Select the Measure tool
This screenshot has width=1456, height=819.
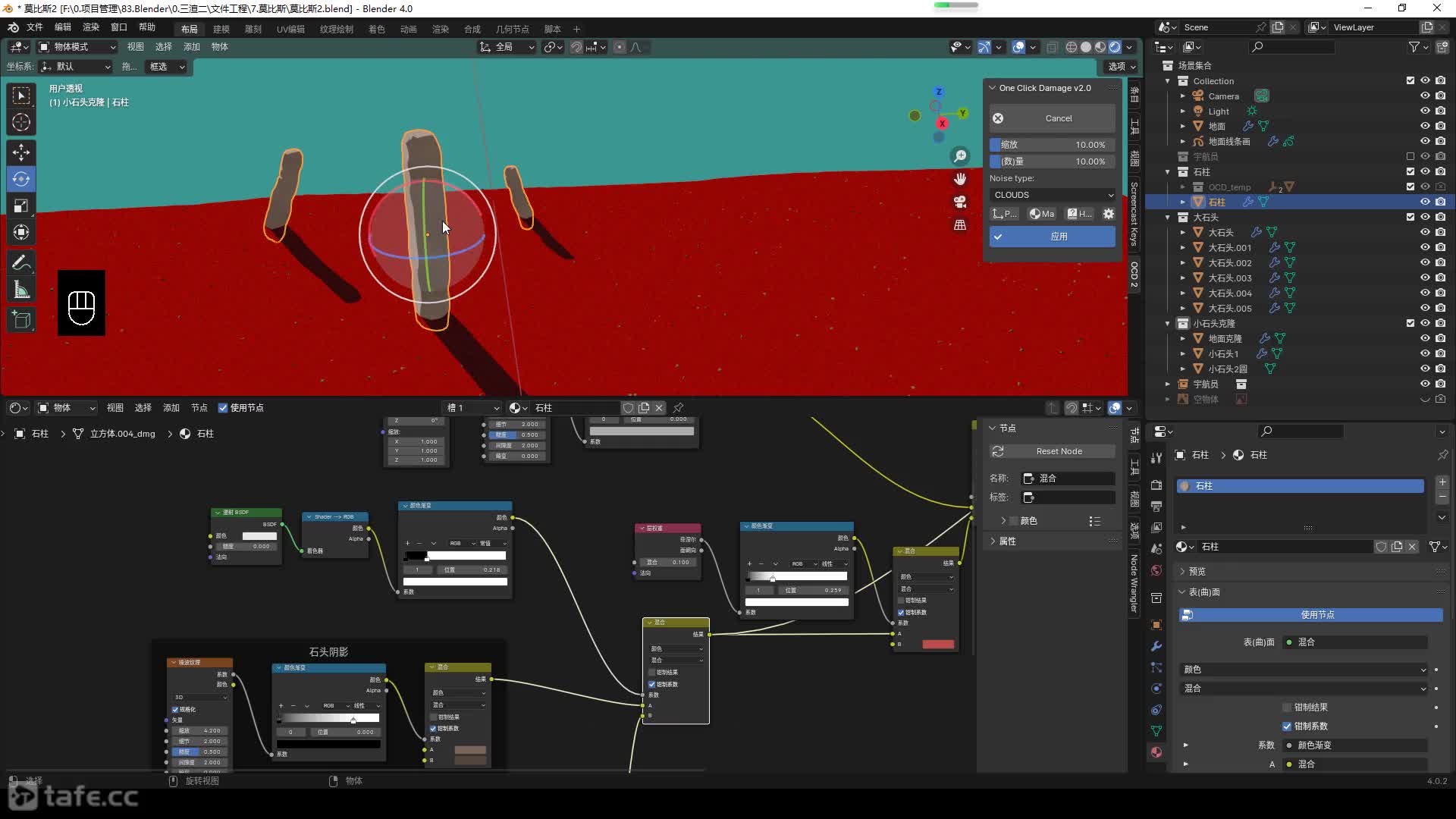21,290
